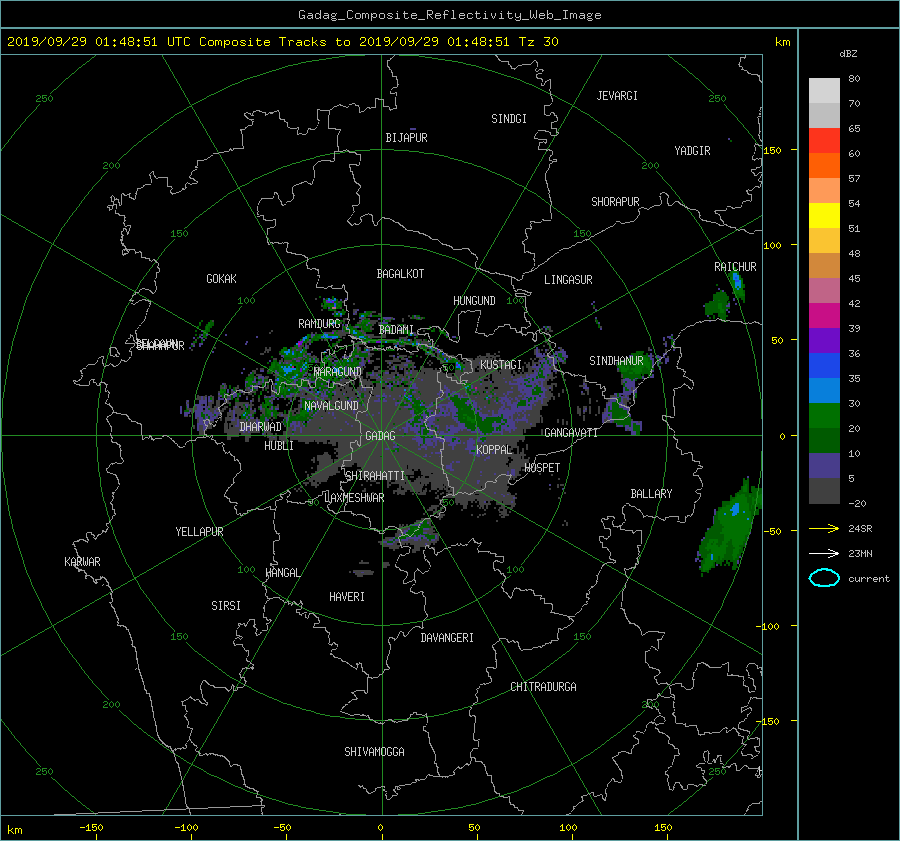Click the UTC timestamp header text
The height and width of the screenshot is (841, 900).
pyautogui.click(x=282, y=42)
